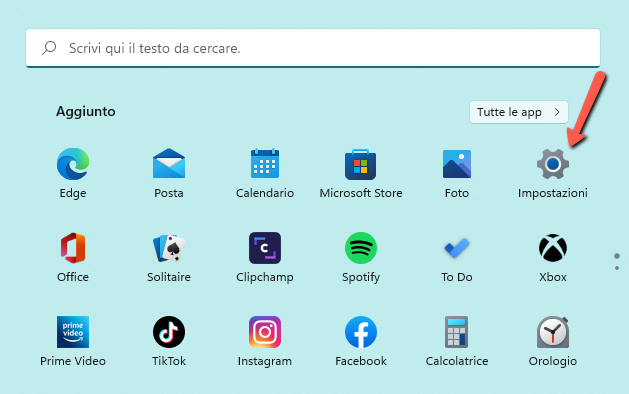Launch Clipchamp video editor
Screen dimensions: 629x394
[x=265, y=248]
